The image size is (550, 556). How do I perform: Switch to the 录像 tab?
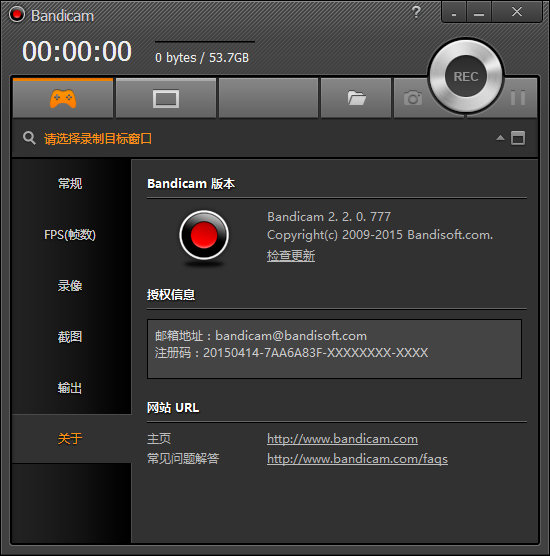point(70,285)
